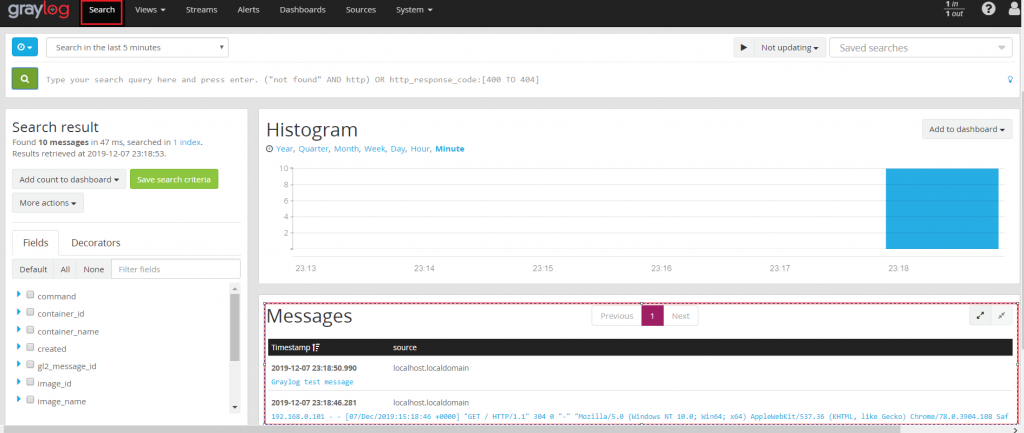Screen dimensions: 1024x433
Task: Toggle the container_name field checkbox
Action: pyautogui.click(x=30, y=330)
